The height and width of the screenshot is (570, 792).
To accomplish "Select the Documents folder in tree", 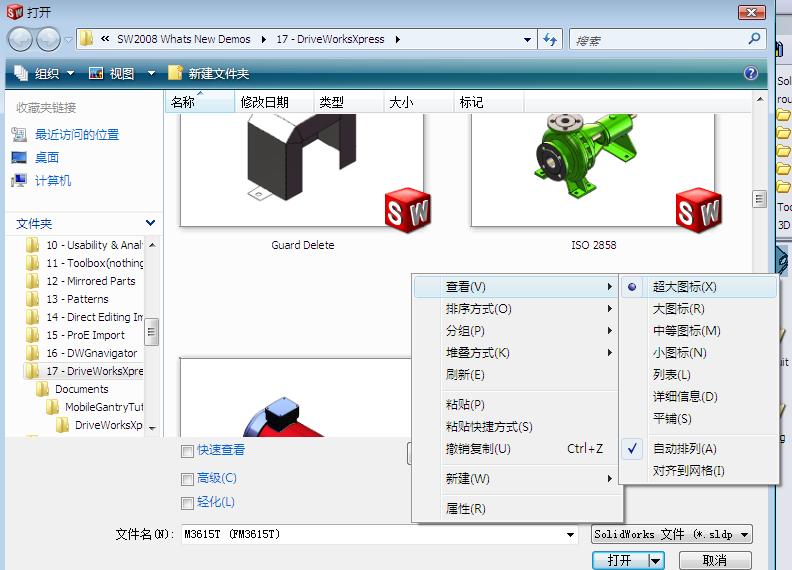I will coord(72,389).
